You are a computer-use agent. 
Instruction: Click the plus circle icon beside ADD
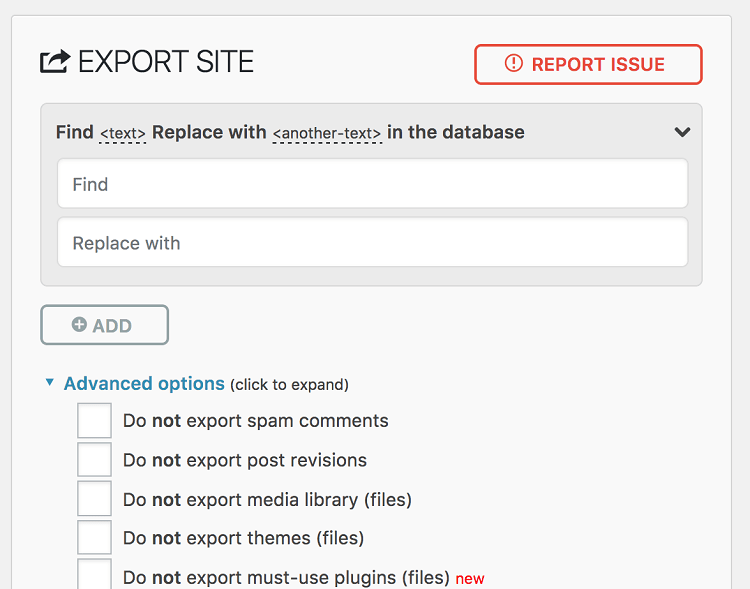(79, 324)
